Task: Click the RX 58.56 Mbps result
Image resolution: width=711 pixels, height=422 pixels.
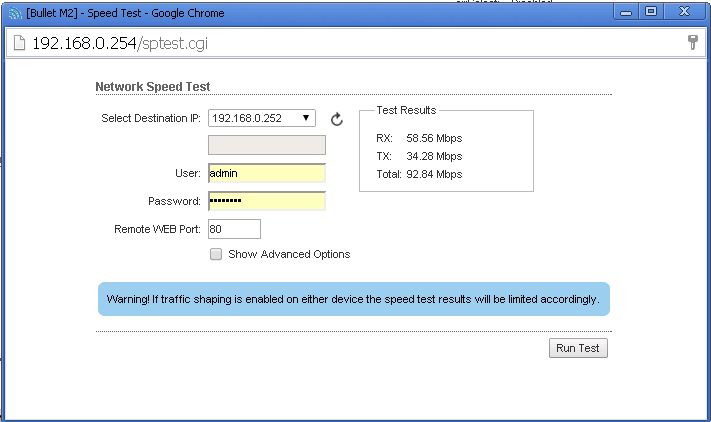Action: click(x=419, y=138)
